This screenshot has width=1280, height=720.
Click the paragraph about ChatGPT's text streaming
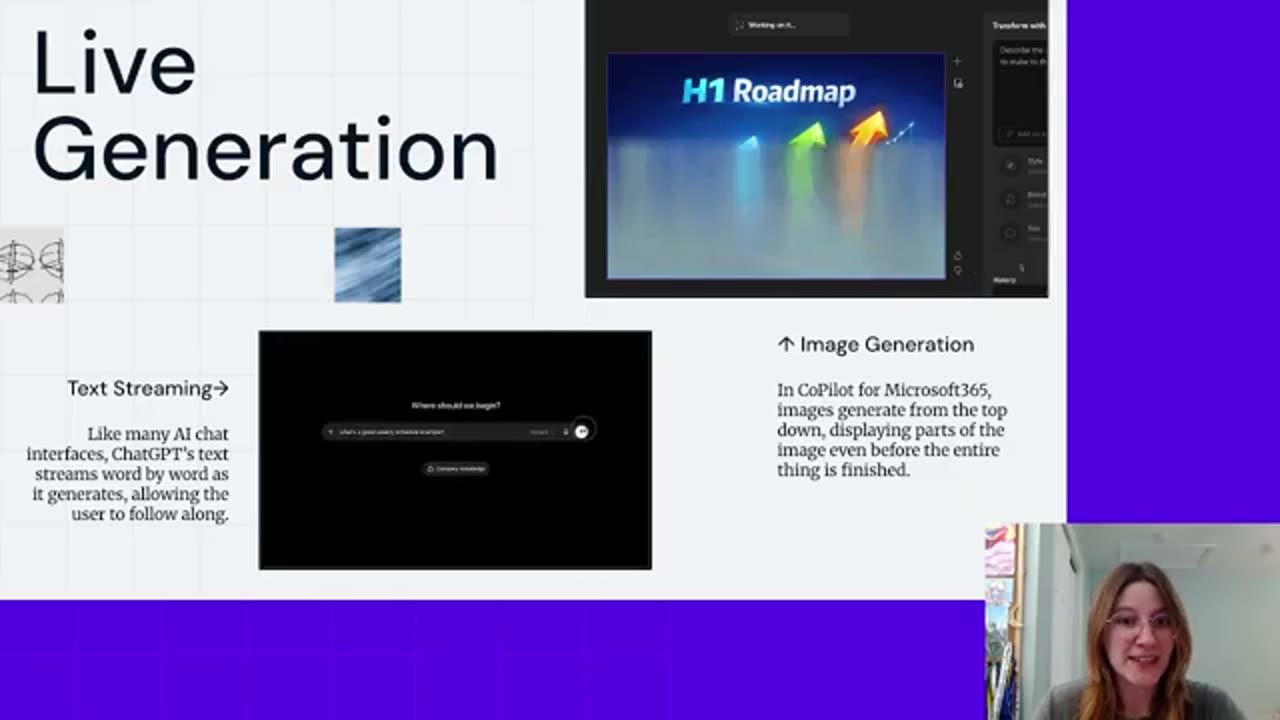coord(128,474)
